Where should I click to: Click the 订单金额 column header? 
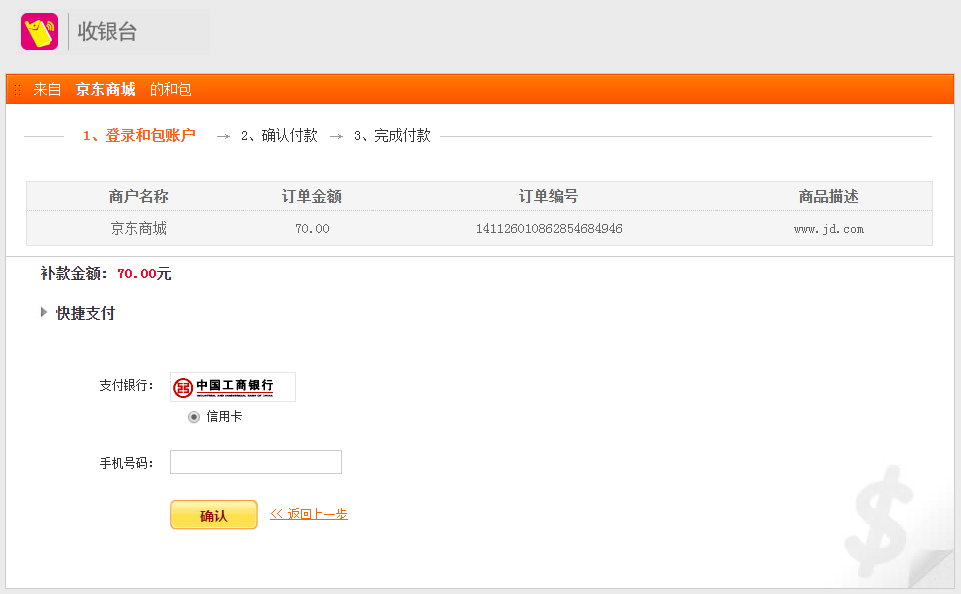click(x=312, y=196)
